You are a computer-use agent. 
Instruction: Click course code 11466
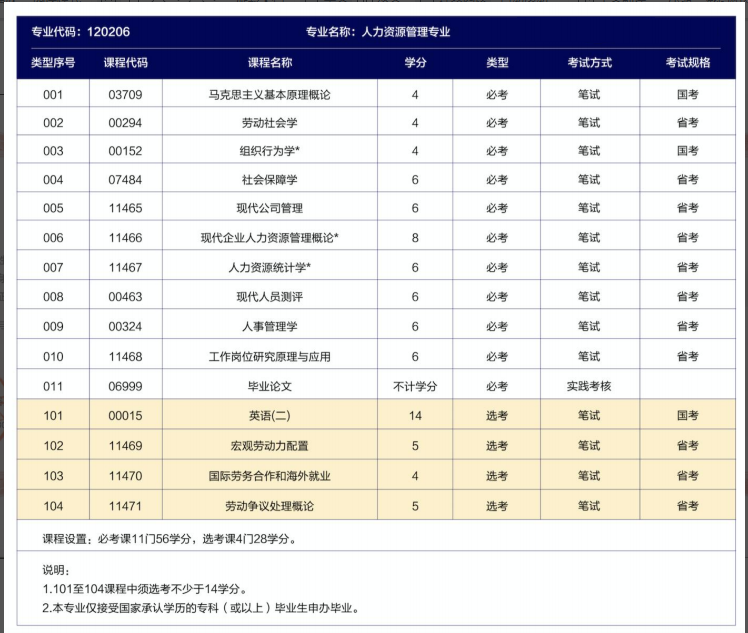point(125,238)
